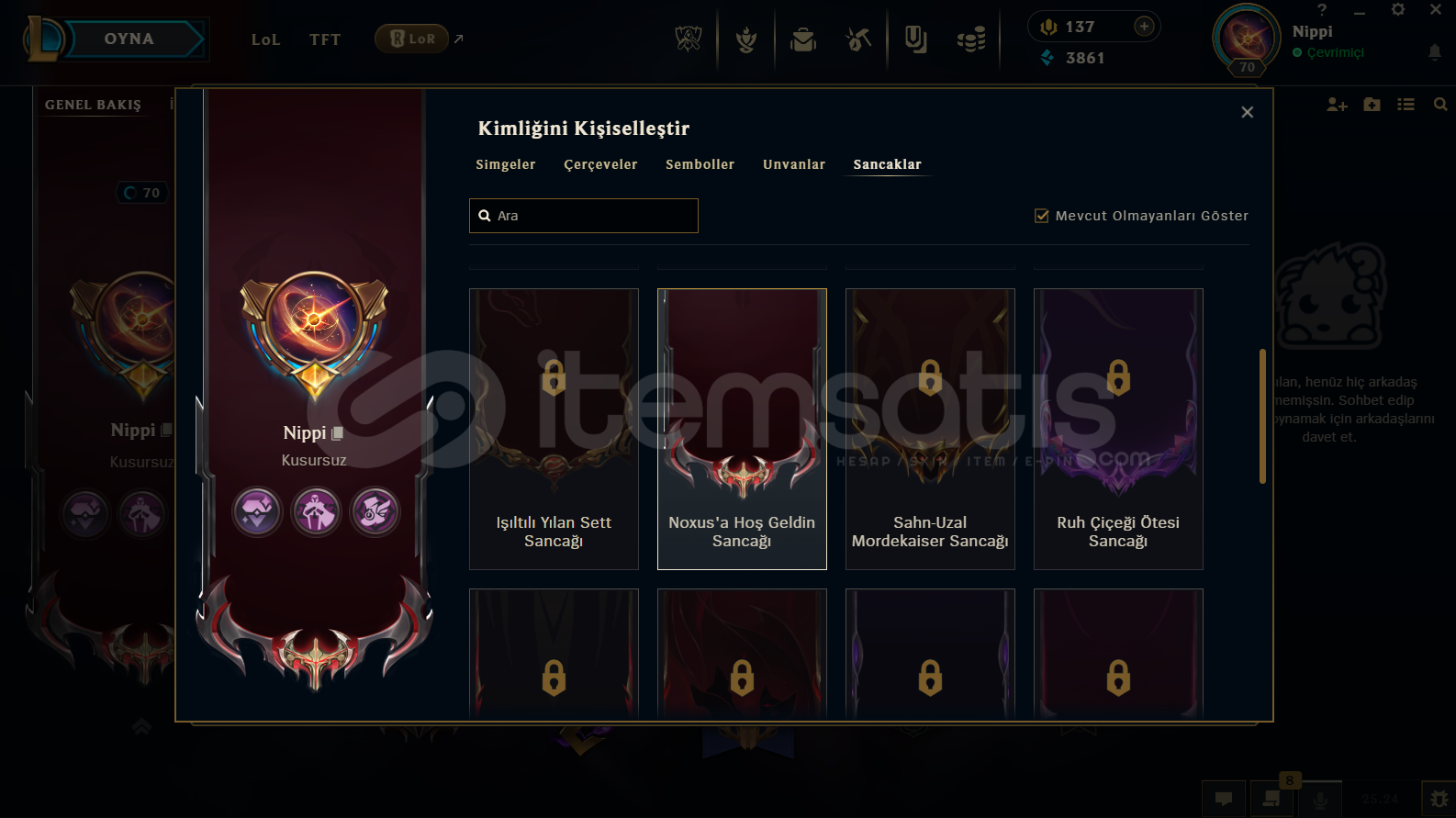Screen dimensions: 1456x818
Task: Open the Store coins icon
Action: 971,39
